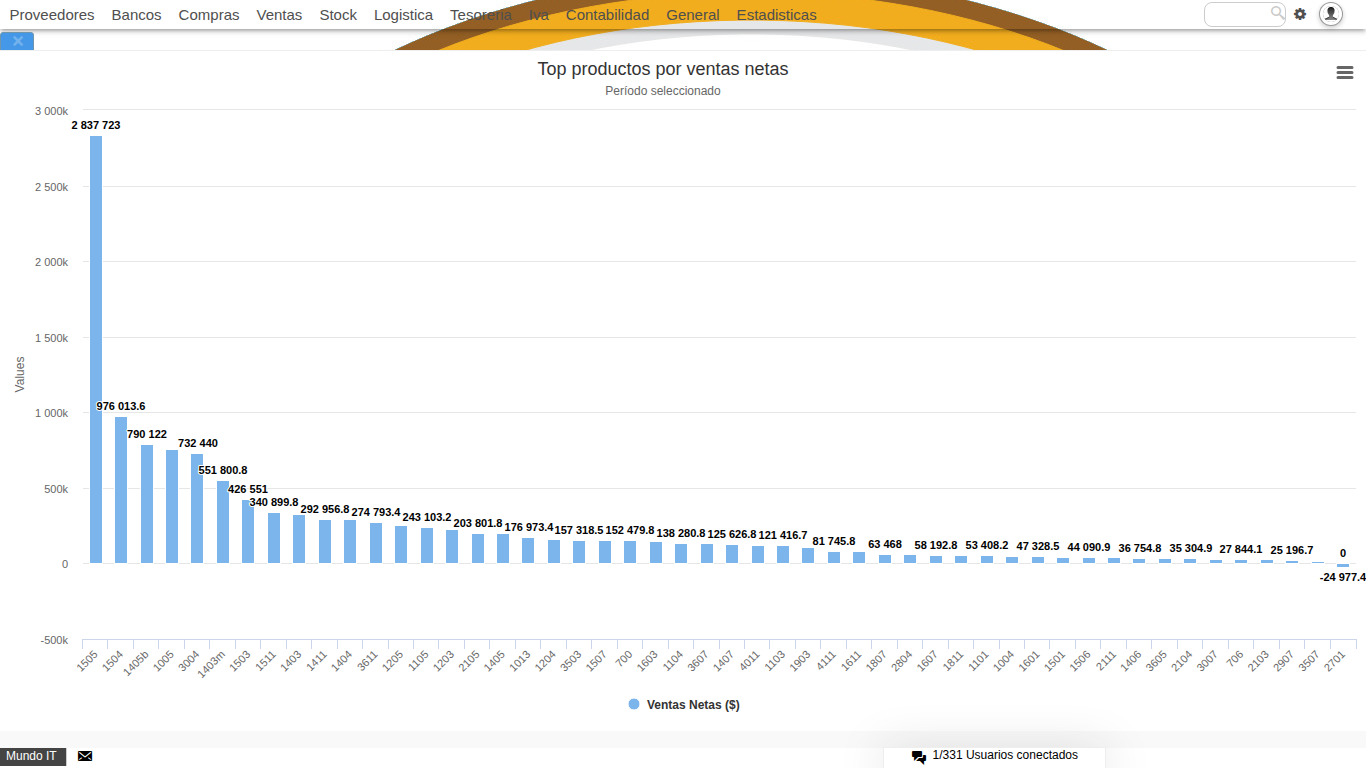This screenshot has height=768, width=1366.
Task: Click the user profile avatar icon
Action: pyautogui.click(x=1330, y=15)
